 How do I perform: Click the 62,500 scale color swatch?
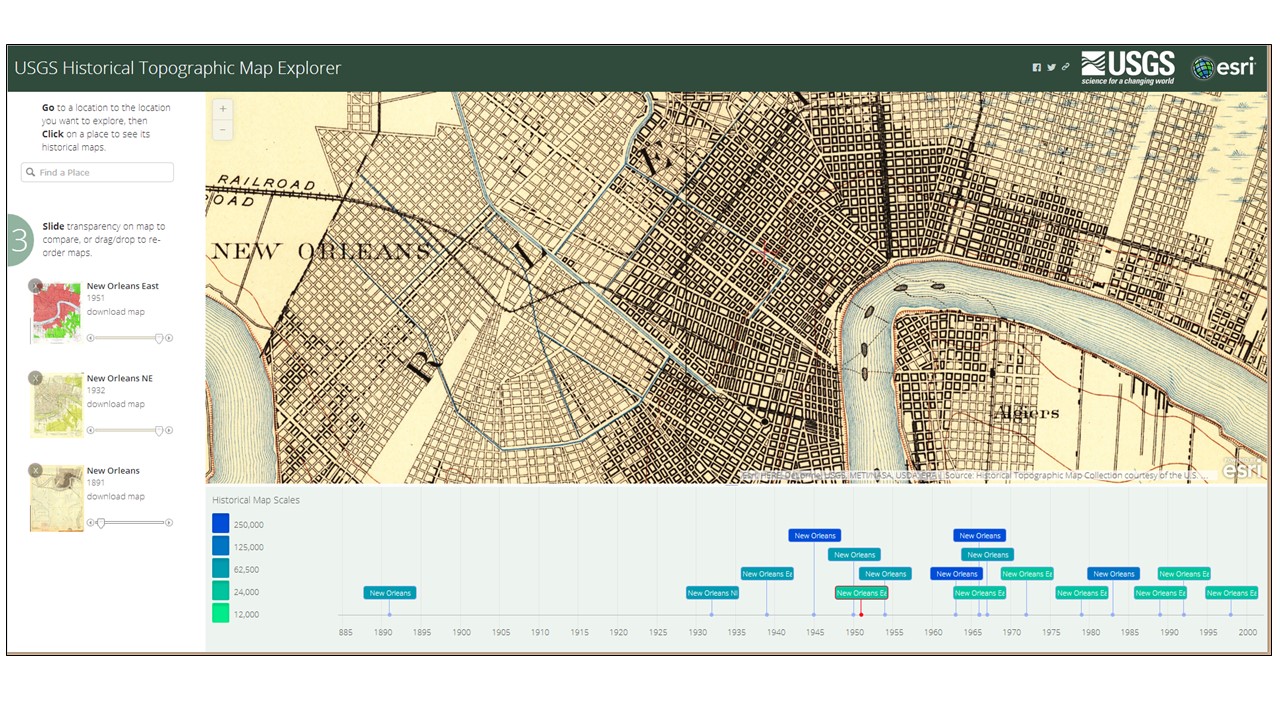[221, 569]
